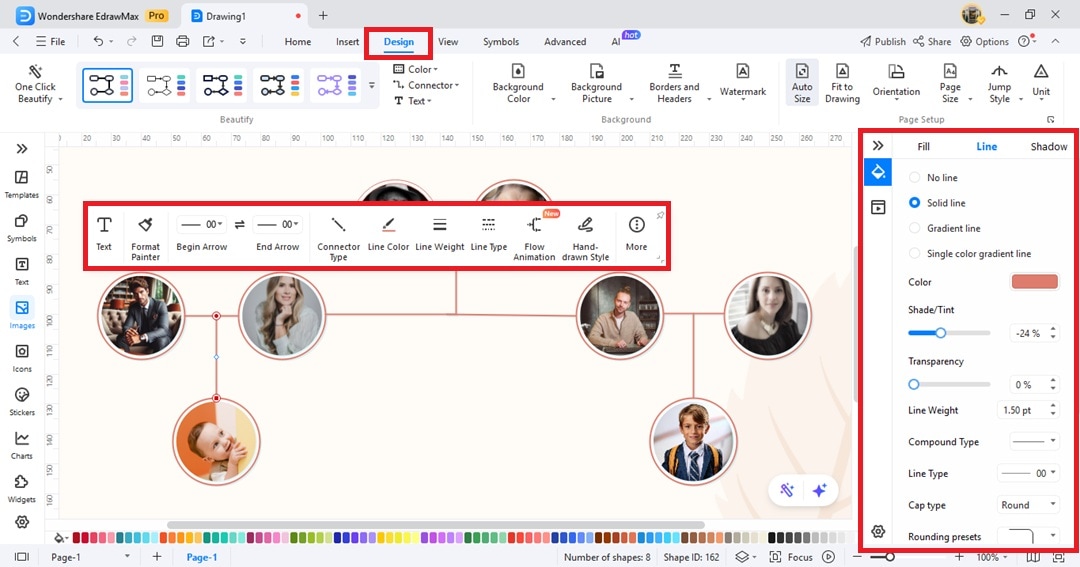Select Single color gradient line option
Image resolution: width=1080 pixels, height=567 pixels.
click(x=914, y=254)
